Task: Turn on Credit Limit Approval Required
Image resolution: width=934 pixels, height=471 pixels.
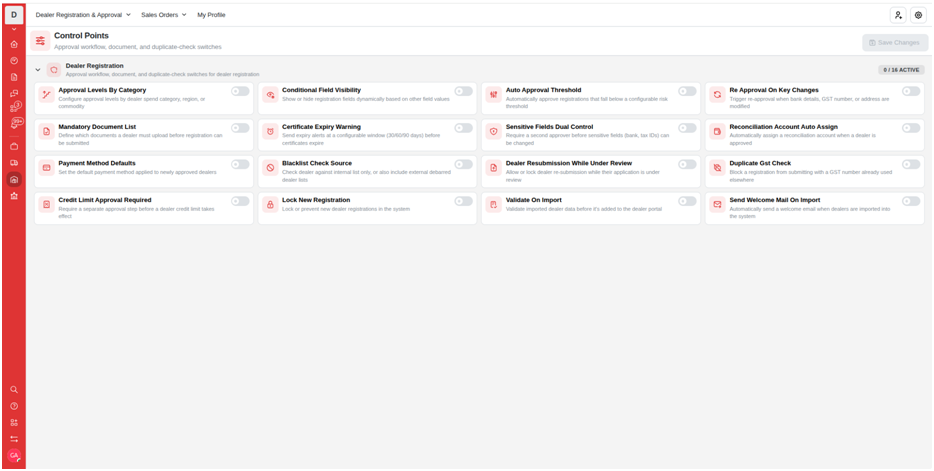Action: coord(240,201)
